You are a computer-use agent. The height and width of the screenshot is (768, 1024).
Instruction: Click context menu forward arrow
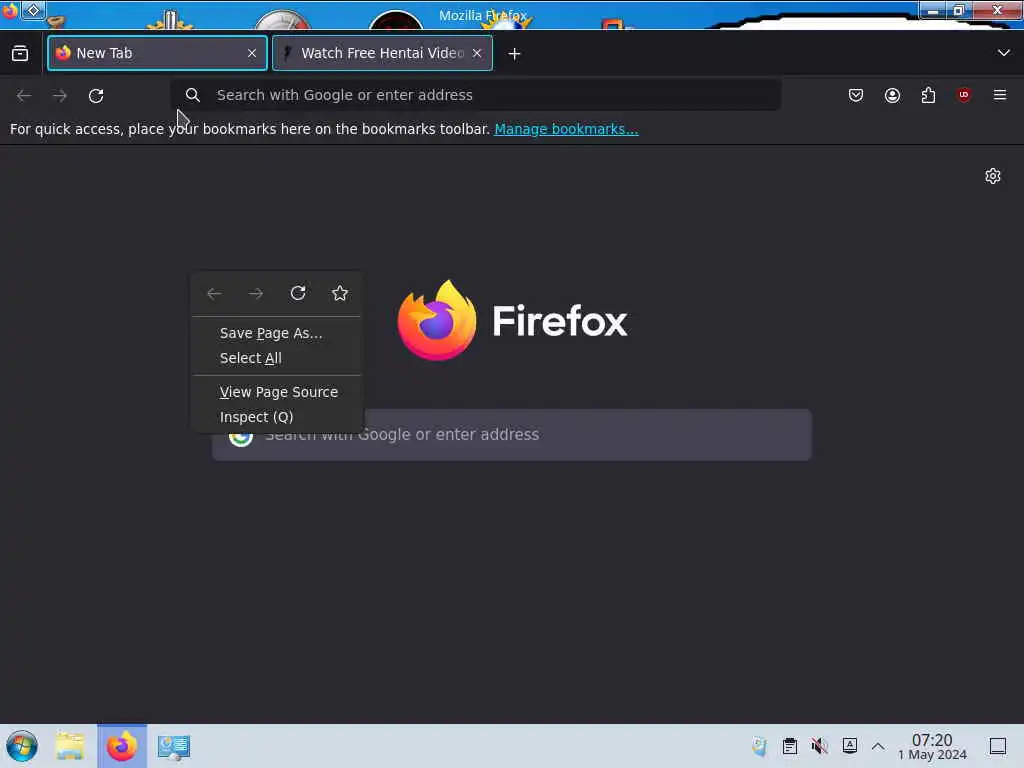pos(256,293)
